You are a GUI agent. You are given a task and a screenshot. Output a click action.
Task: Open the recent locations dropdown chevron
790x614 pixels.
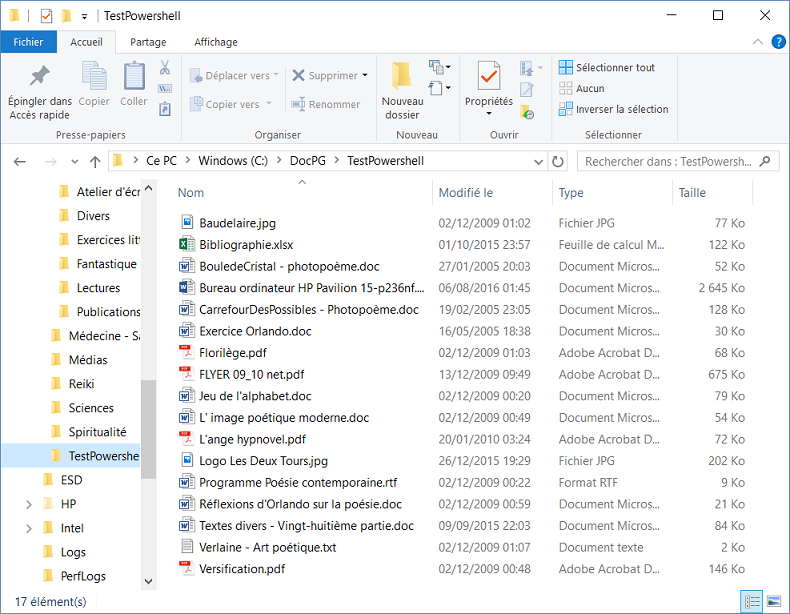click(75, 162)
